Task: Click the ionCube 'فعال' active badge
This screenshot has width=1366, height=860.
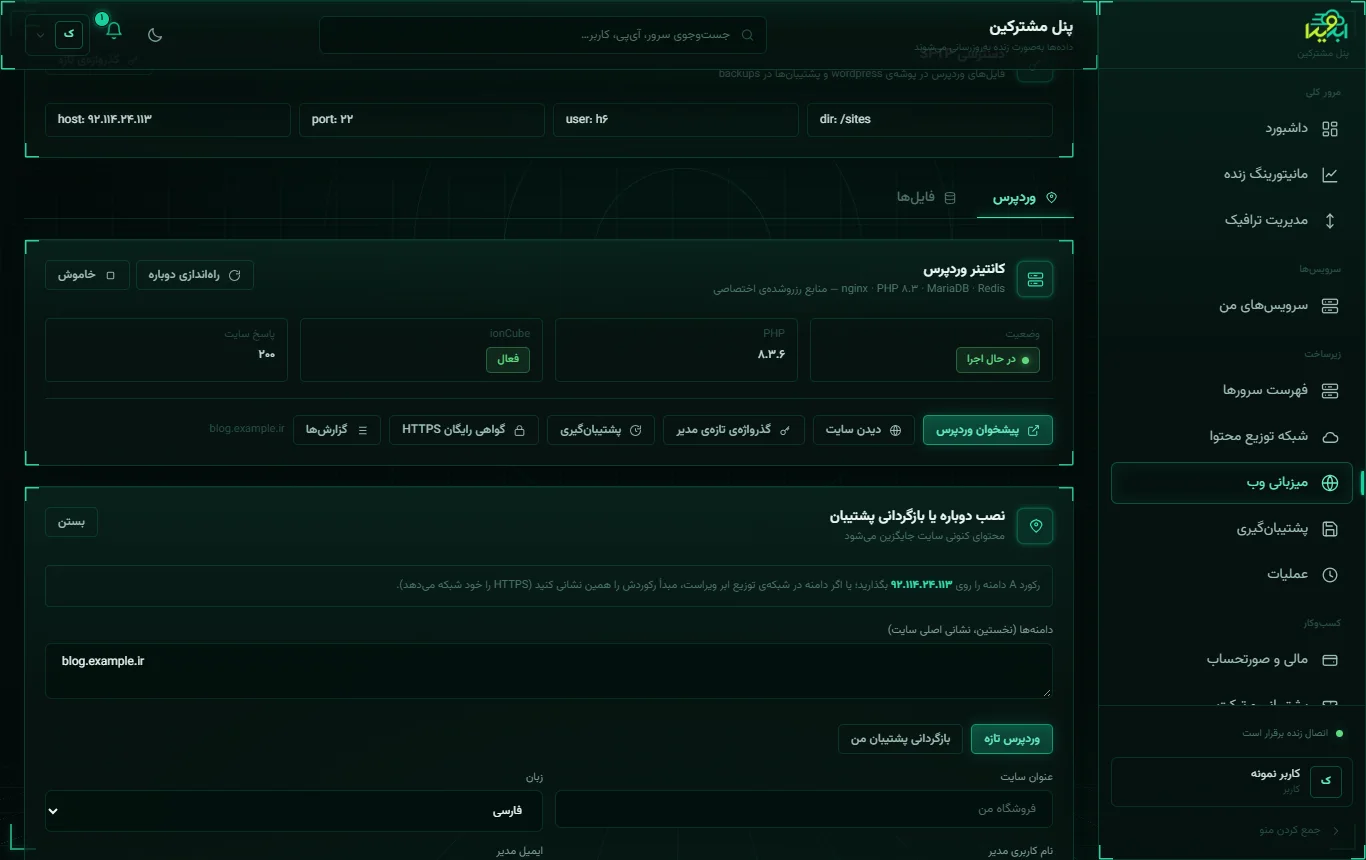Action: 508,359
